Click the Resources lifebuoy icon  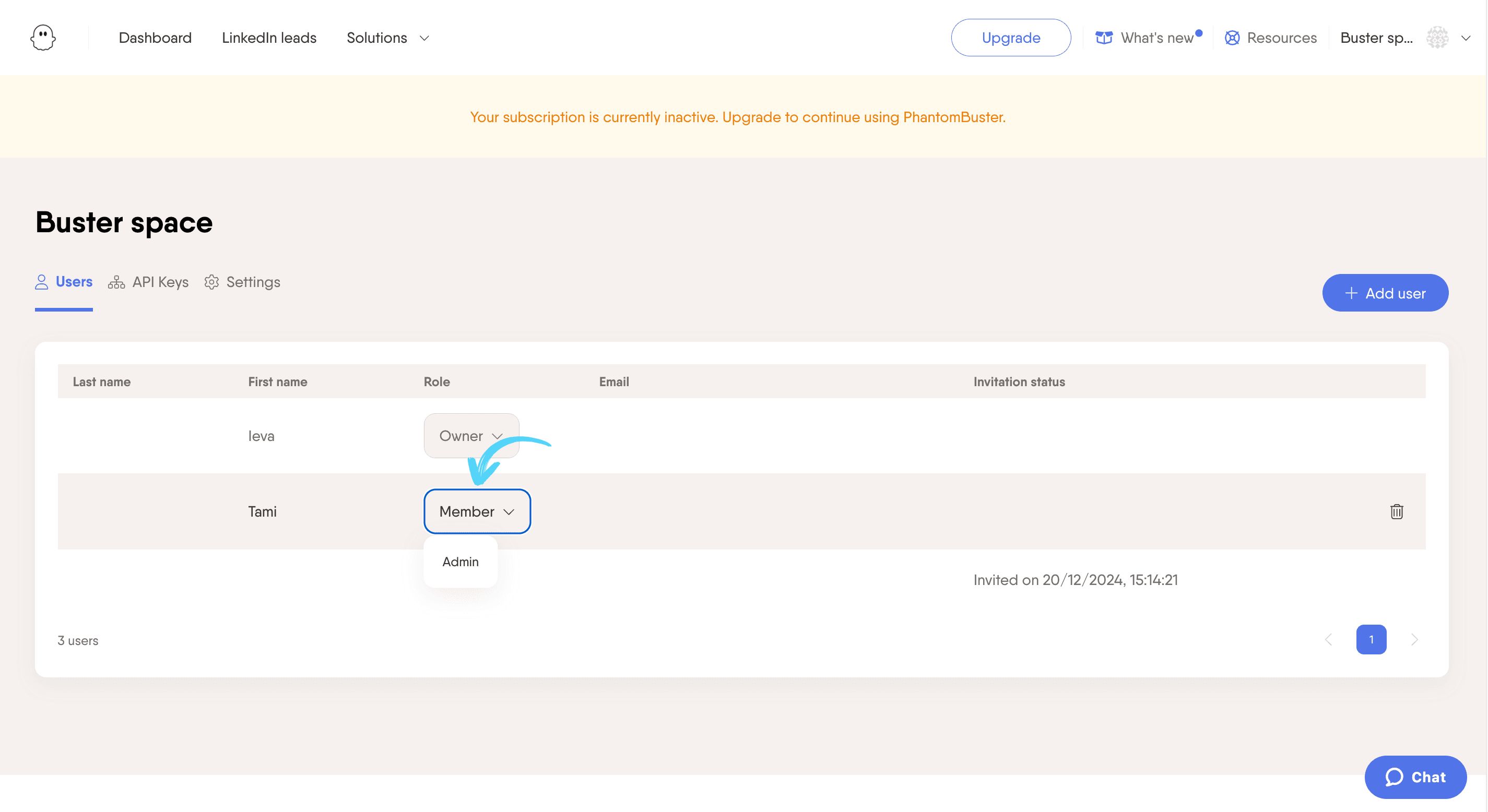pos(1232,38)
